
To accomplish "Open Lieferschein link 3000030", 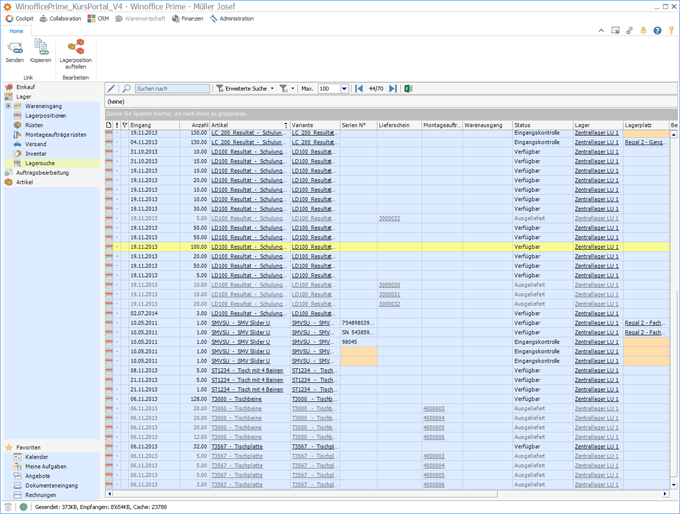I will (x=389, y=285).
